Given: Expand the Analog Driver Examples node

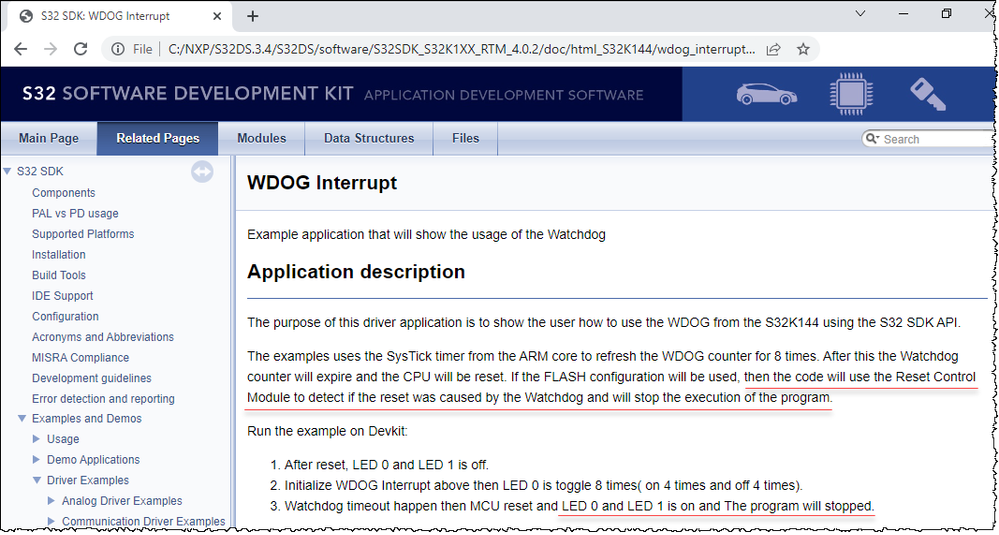Looking at the screenshot, I should tap(52, 501).
